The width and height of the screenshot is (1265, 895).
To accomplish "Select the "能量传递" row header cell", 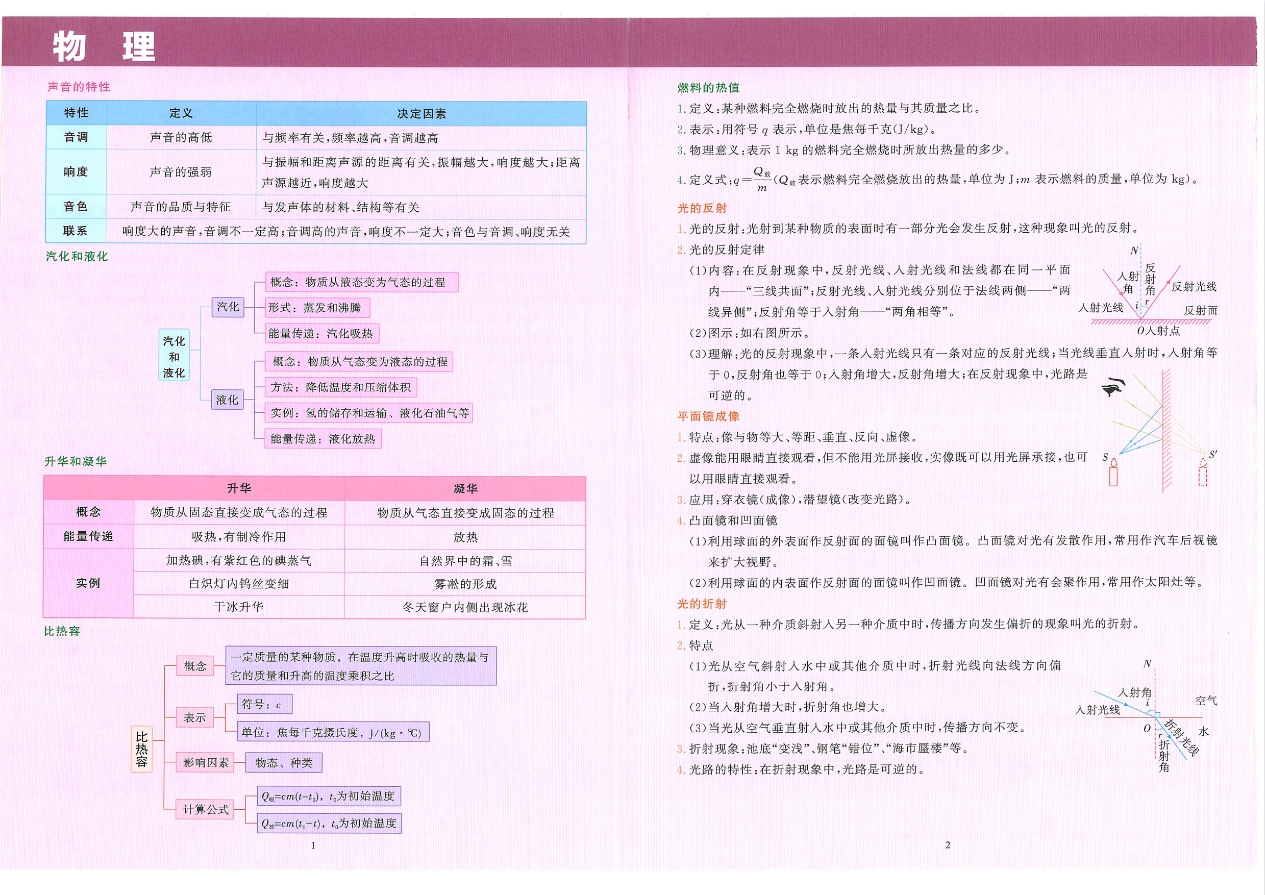I will point(89,536).
